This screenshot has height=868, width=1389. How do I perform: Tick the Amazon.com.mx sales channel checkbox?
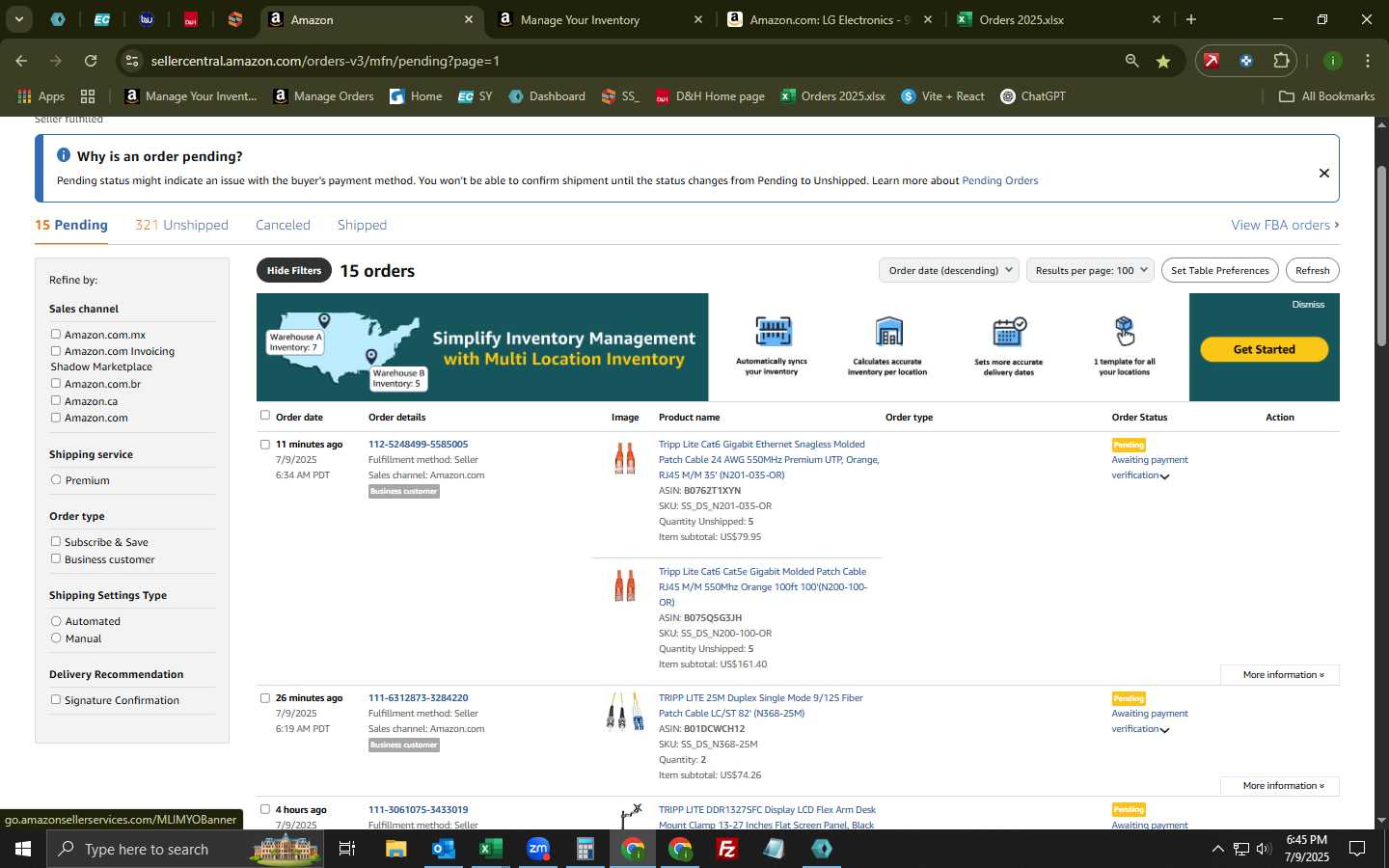click(x=56, y=334)
